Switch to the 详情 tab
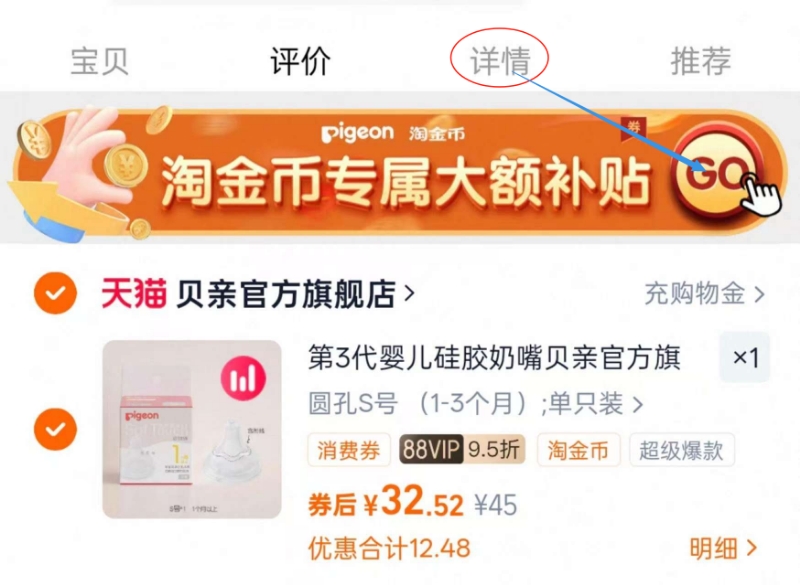Viewport: 800px width, 585px height. pyautogui.click(x=500, y=62)
